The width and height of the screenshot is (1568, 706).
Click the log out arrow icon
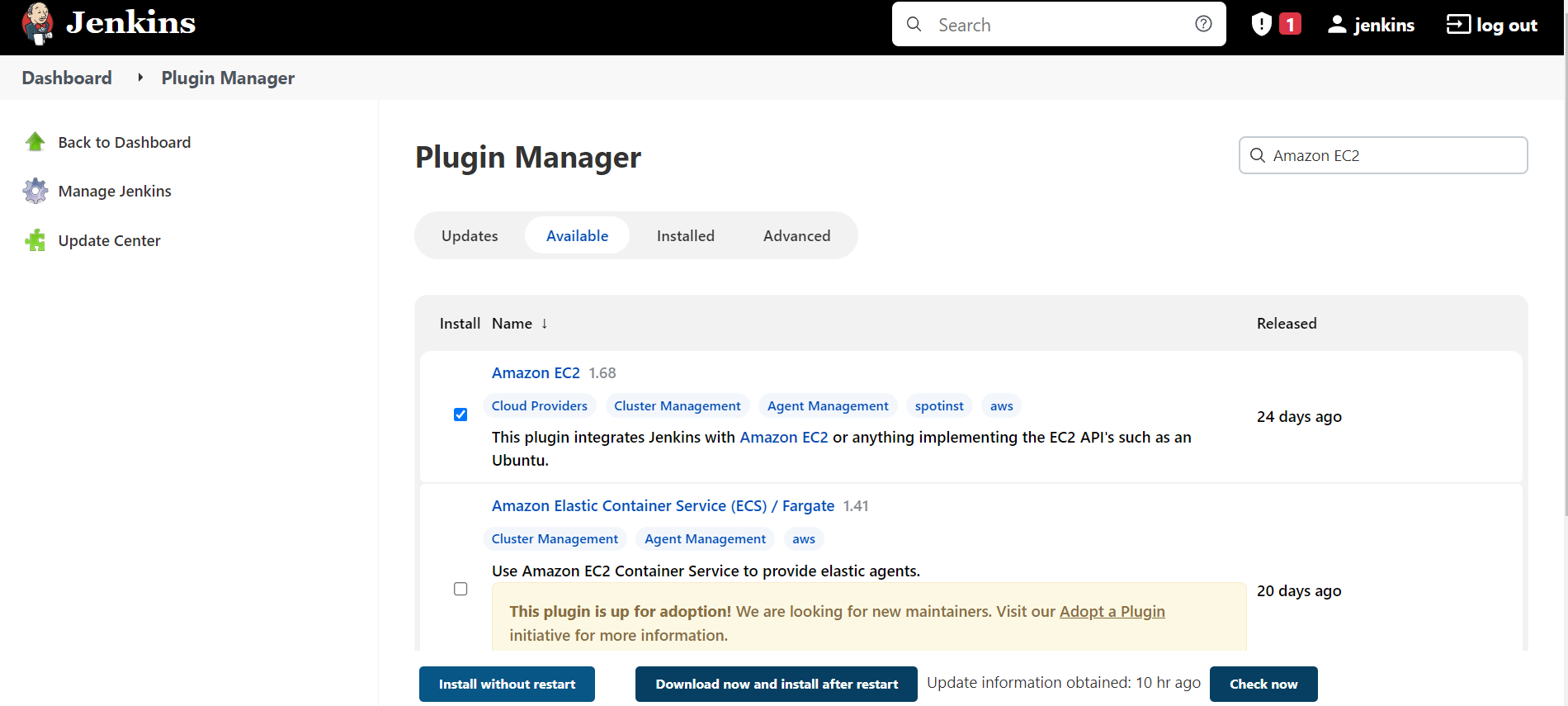point(1458,25)
